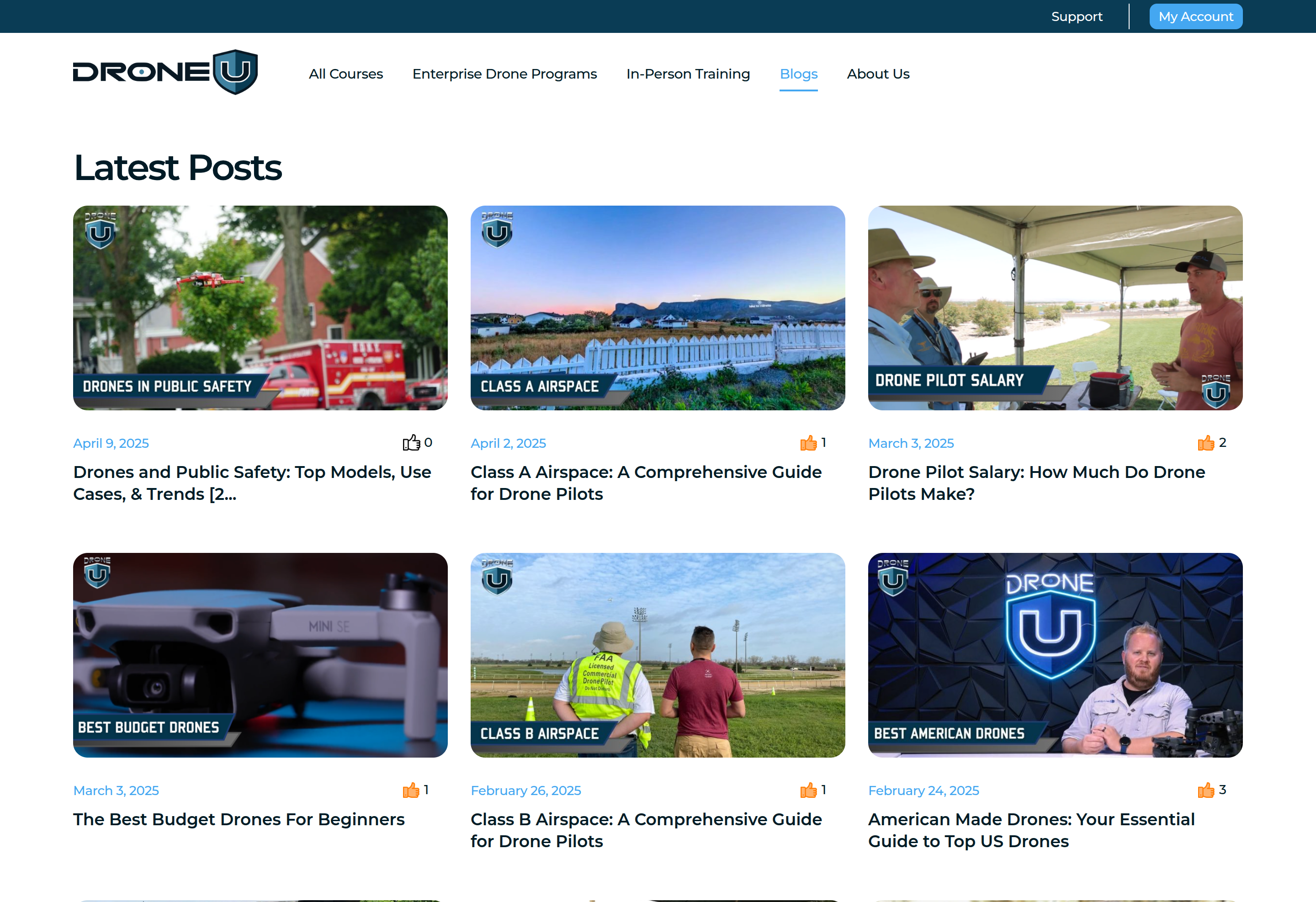Open 'The Best Budget Drones For Beginners' title

[239, 819]
